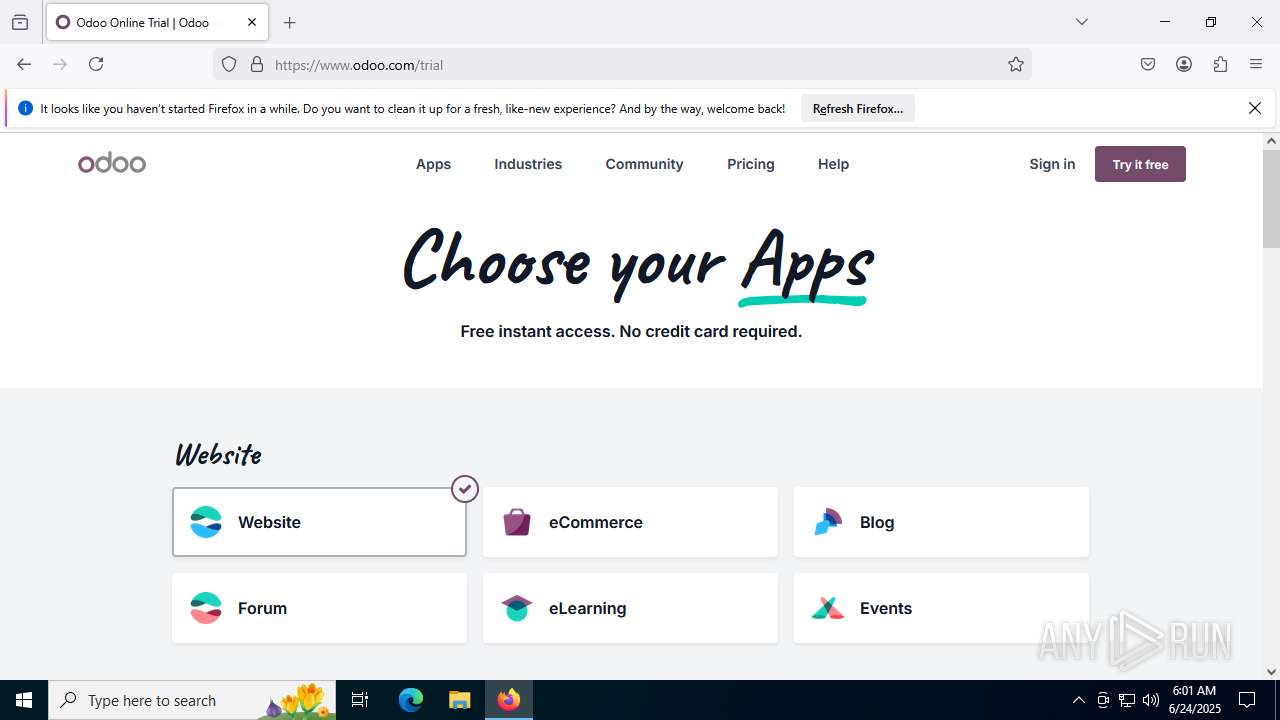Launch Microsoft Edge from taskbar
The height and width of the screenshot is (720, 1280).
click(x=411, y=700)
